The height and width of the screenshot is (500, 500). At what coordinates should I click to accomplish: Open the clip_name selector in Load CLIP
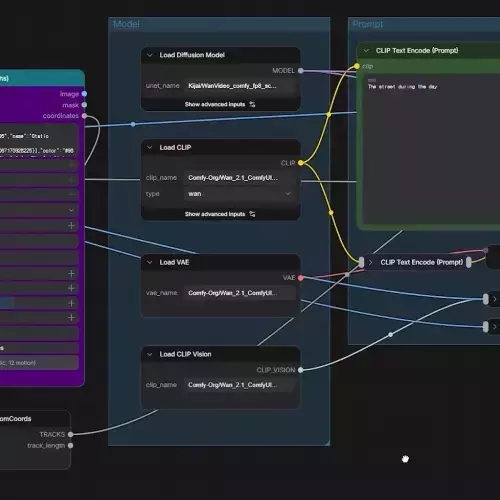pyautogui.click(x=239, y=178)
